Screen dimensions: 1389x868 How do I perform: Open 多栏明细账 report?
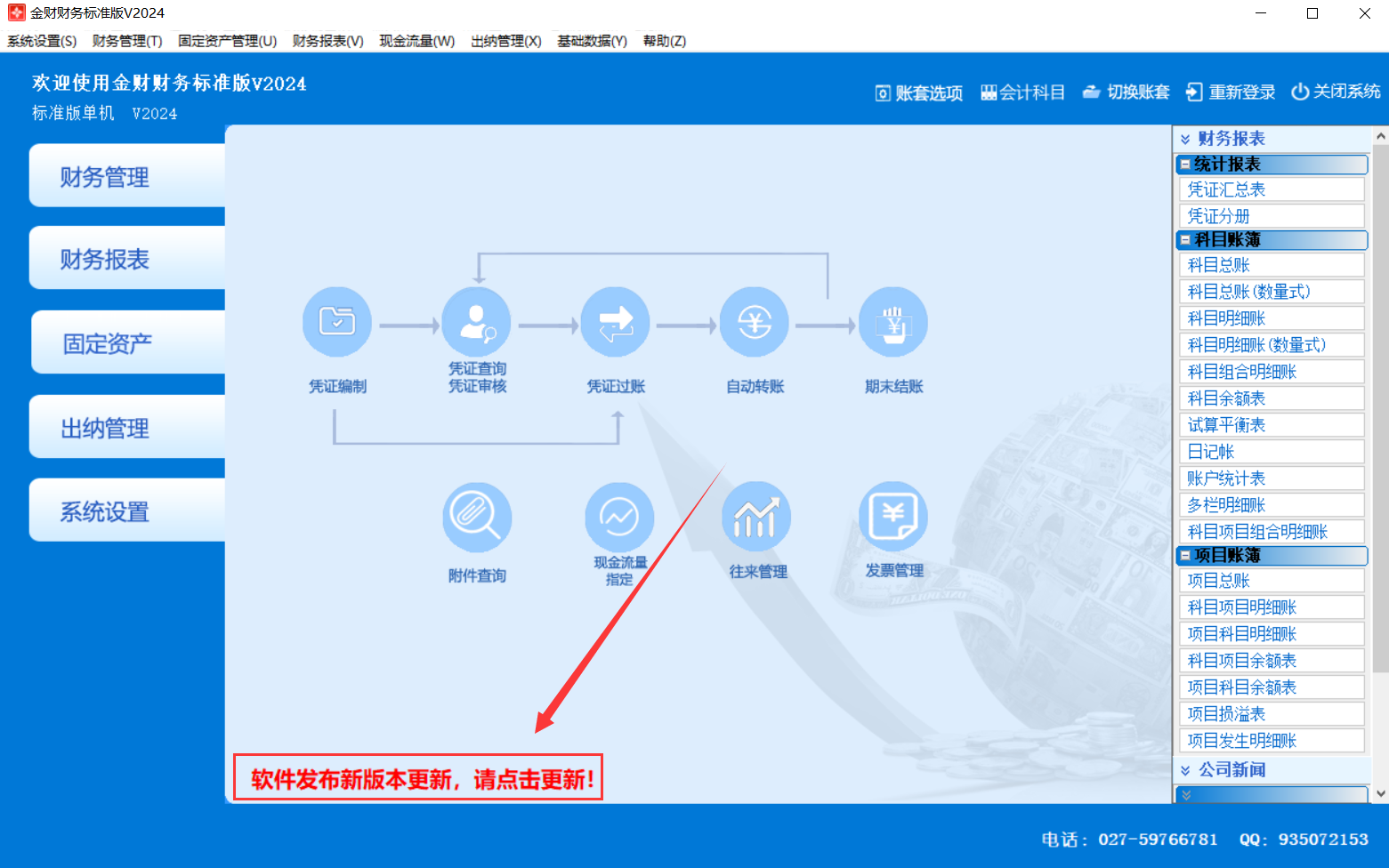coord(1272,505)
